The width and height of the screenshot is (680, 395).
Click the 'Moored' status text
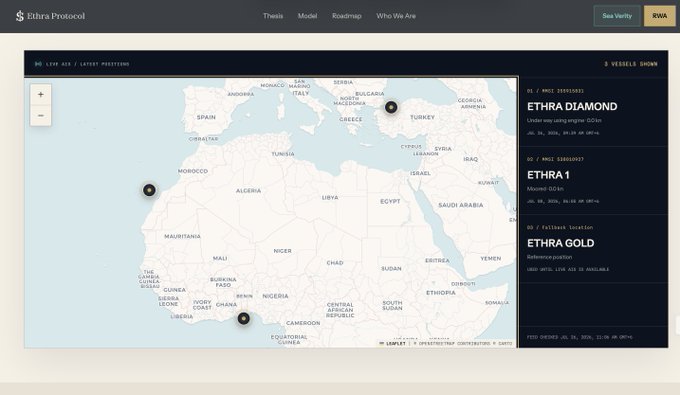pos(536,189)
